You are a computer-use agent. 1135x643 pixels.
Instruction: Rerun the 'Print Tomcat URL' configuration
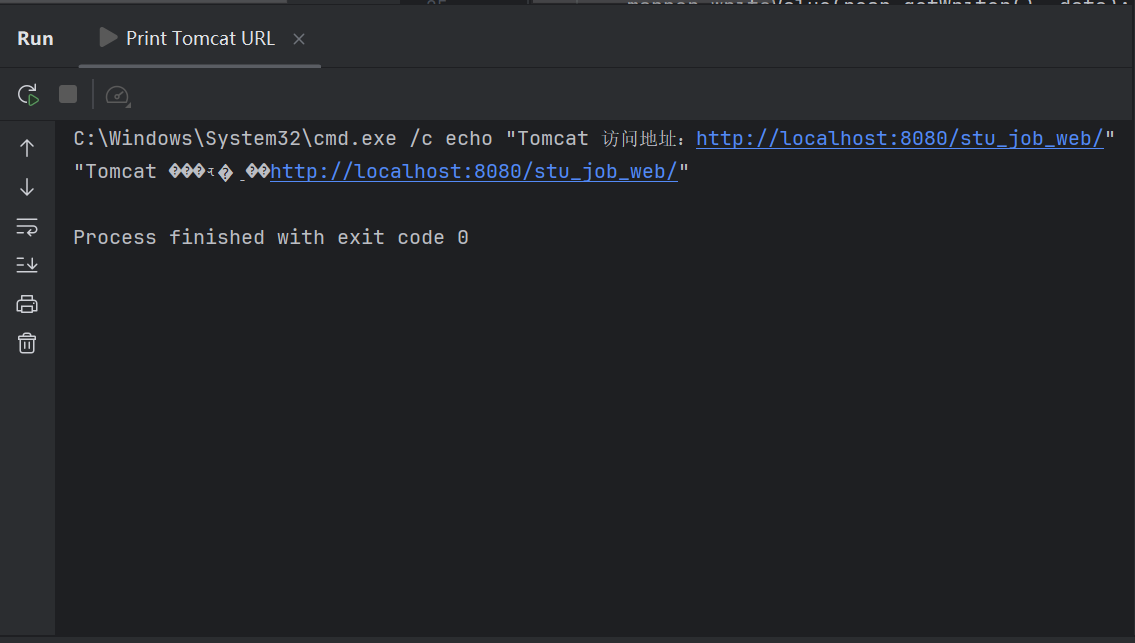coord(27,94)
